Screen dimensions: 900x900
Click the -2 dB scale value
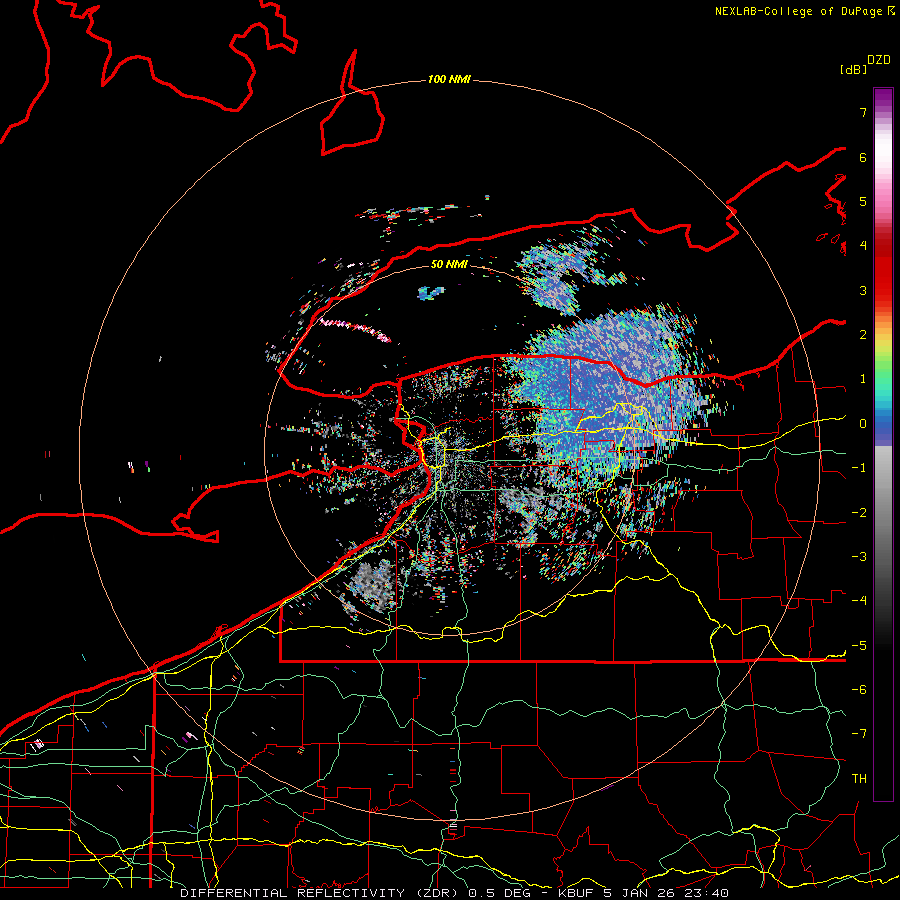pyautogui.click(x=859, y=513)
